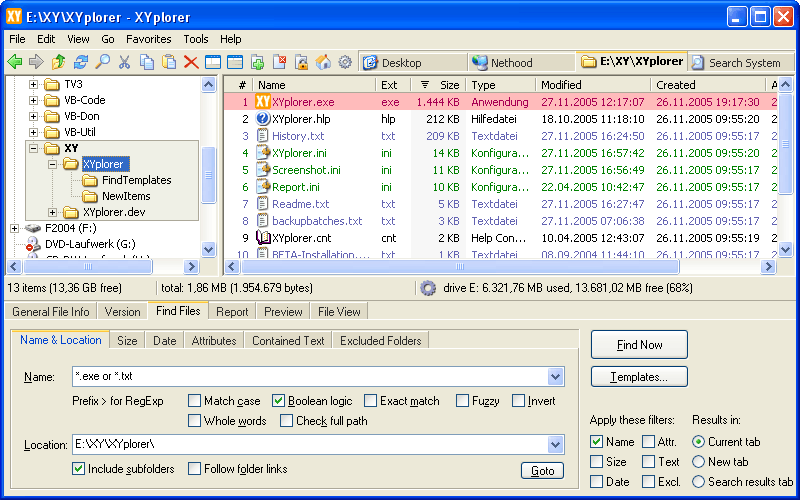Image resolution: width=800 pixels, height=500 pixels.
Task: Open the Location field dropdown
Action: coord(555,444)
